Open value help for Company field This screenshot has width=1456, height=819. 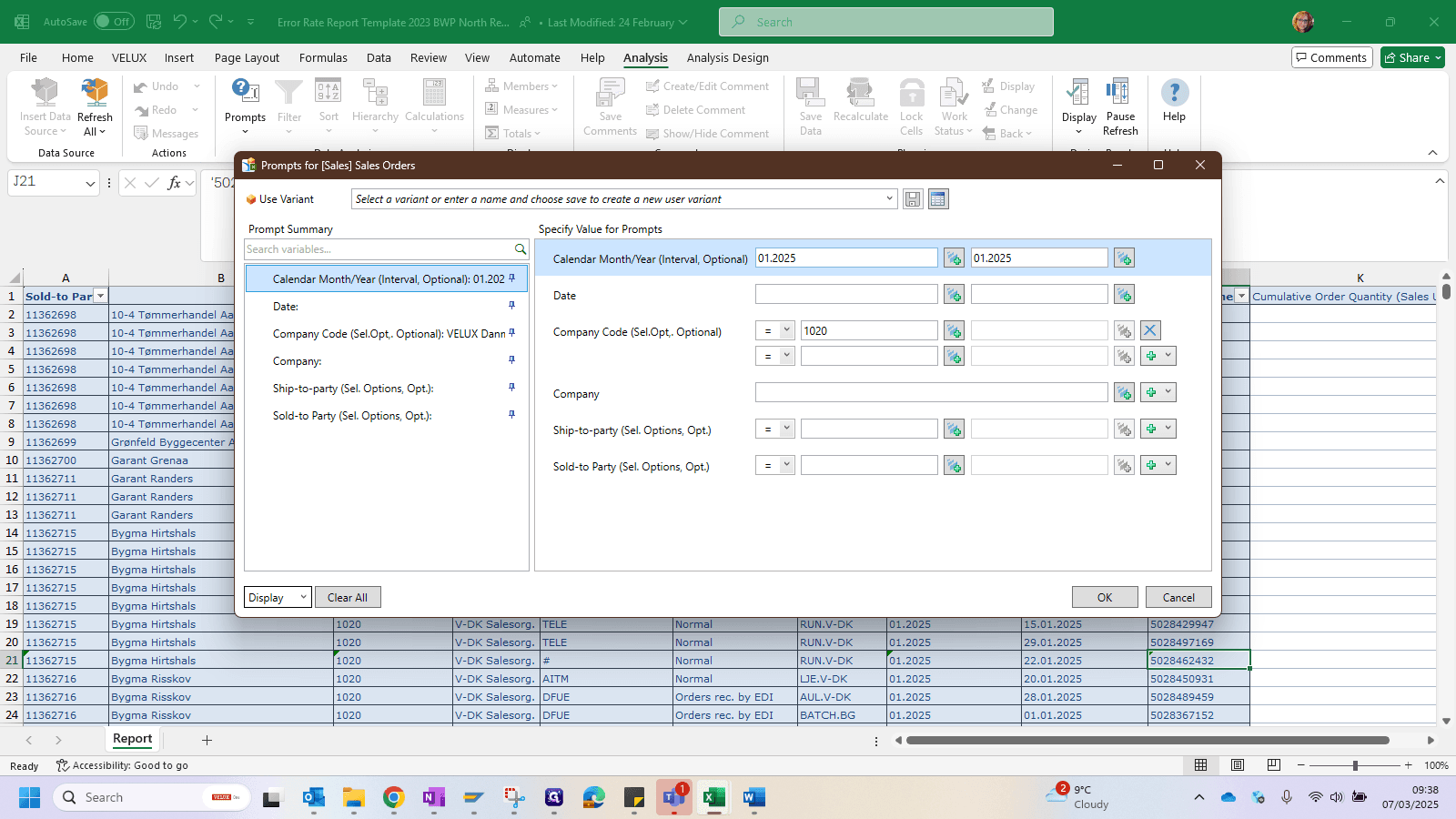(1124, 393)
